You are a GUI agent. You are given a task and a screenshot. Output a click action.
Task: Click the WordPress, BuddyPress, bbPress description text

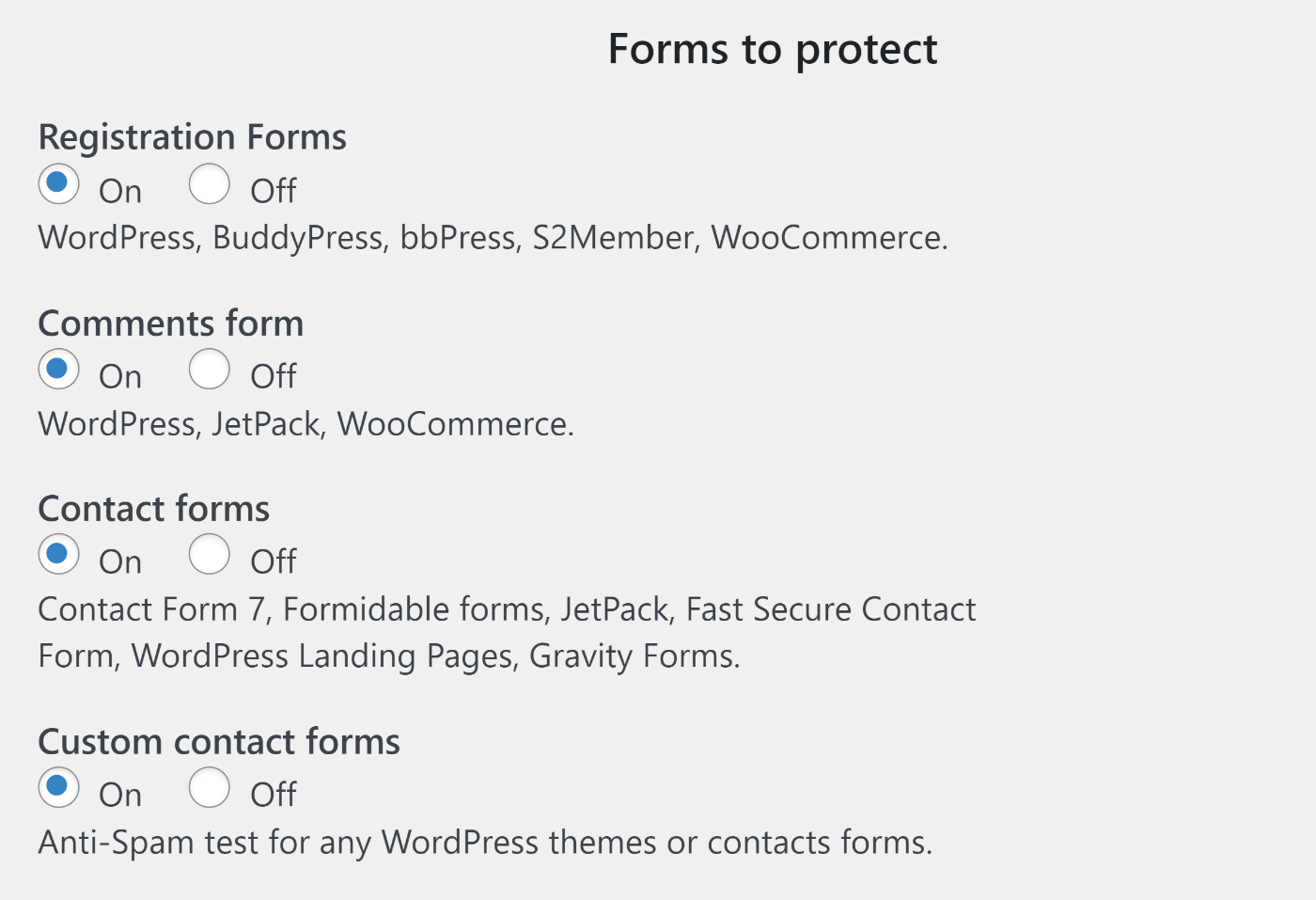pos(492,237)
